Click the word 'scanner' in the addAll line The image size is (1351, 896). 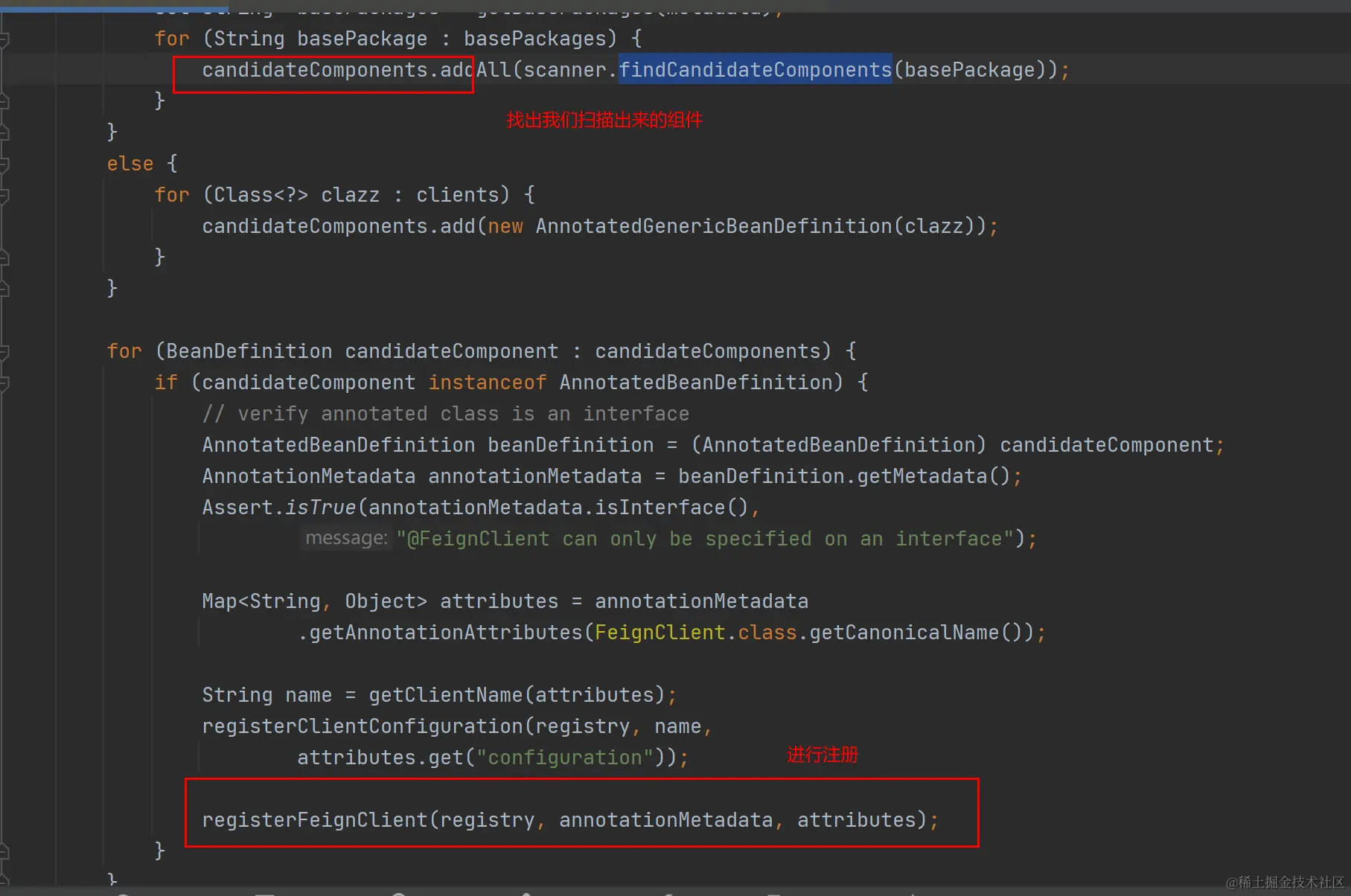point(565,70)
